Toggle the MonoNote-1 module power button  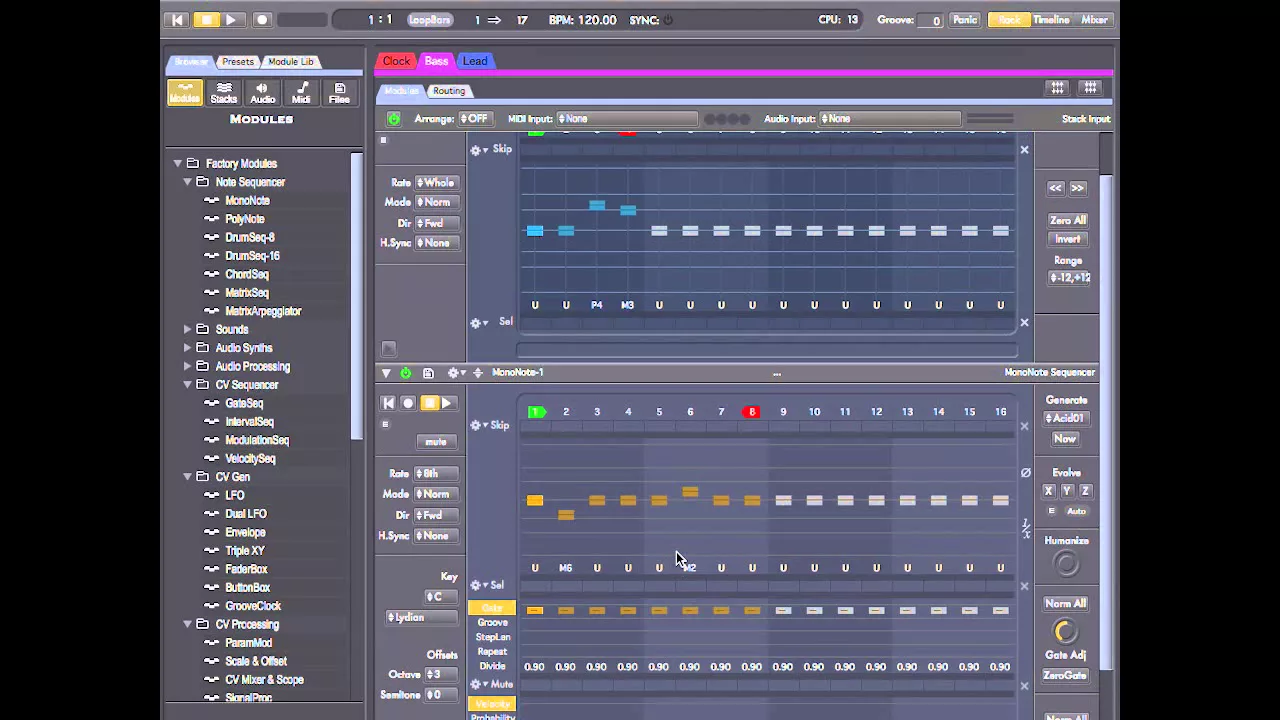click(x=405, y=373)
